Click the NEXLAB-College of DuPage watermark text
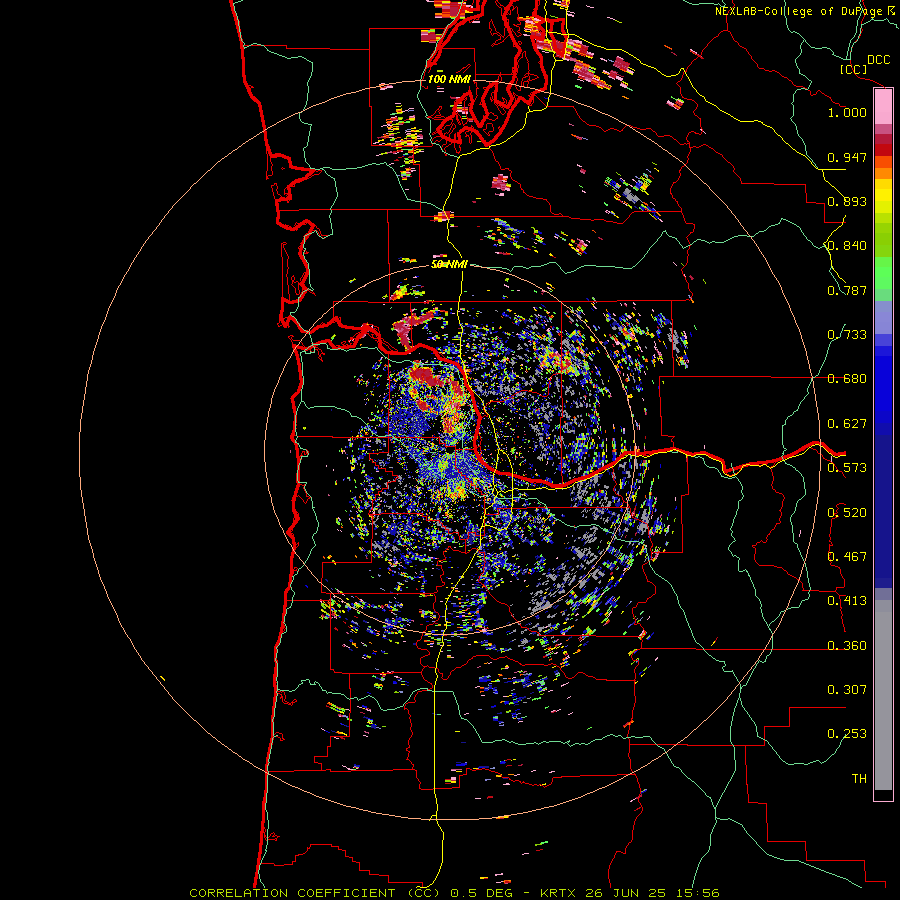 pos(801,11)
